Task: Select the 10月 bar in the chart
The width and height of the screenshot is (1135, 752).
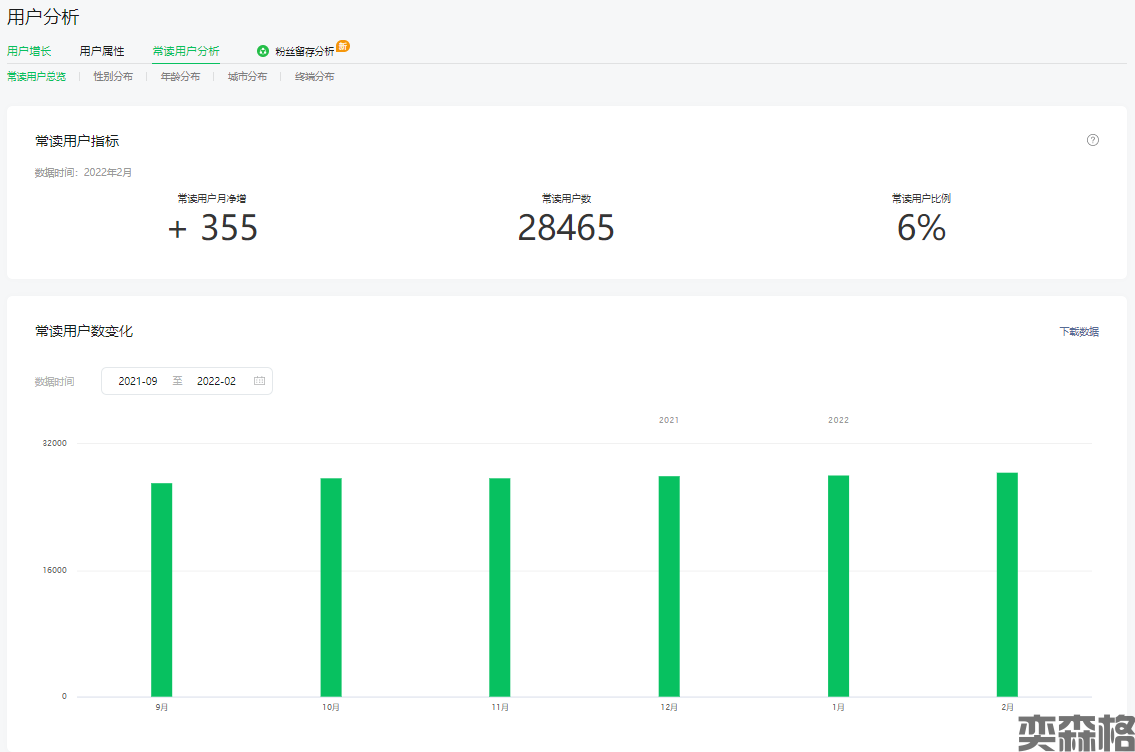Action: [331, 587]
